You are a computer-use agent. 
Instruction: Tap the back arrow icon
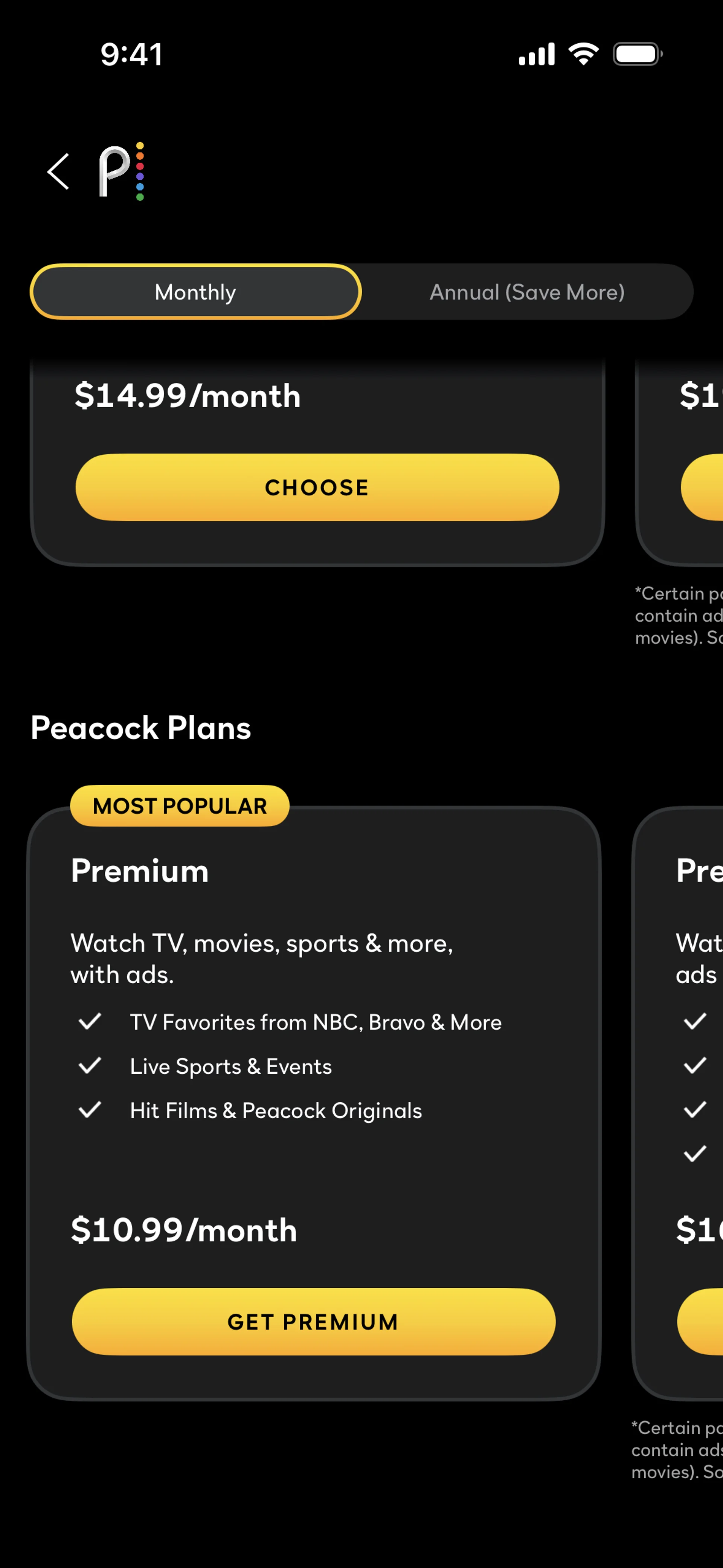point(58,172)
